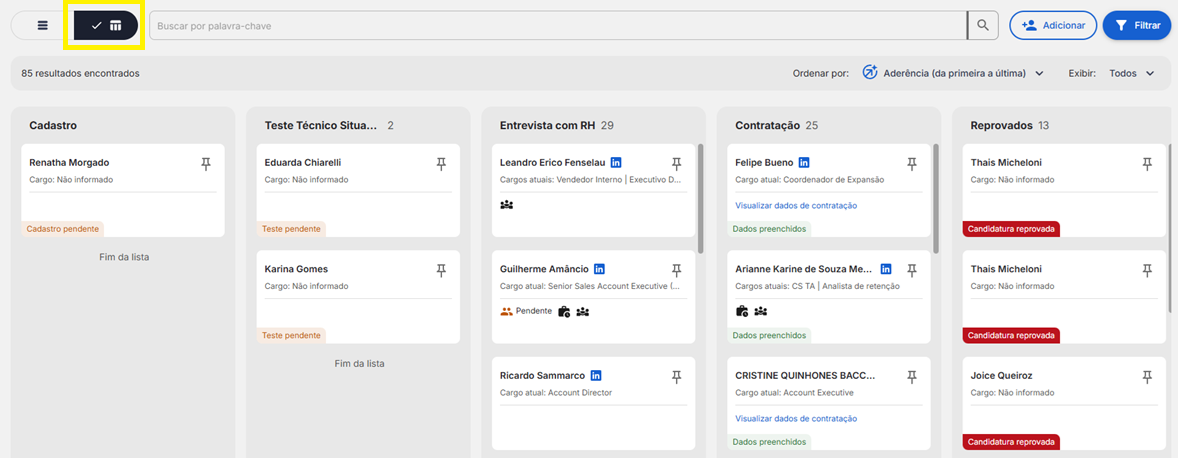Open Guilherme Amâncio's LinkedIn icon
Viewport: 1179px width, 458px height.
[x=599, y=268]
